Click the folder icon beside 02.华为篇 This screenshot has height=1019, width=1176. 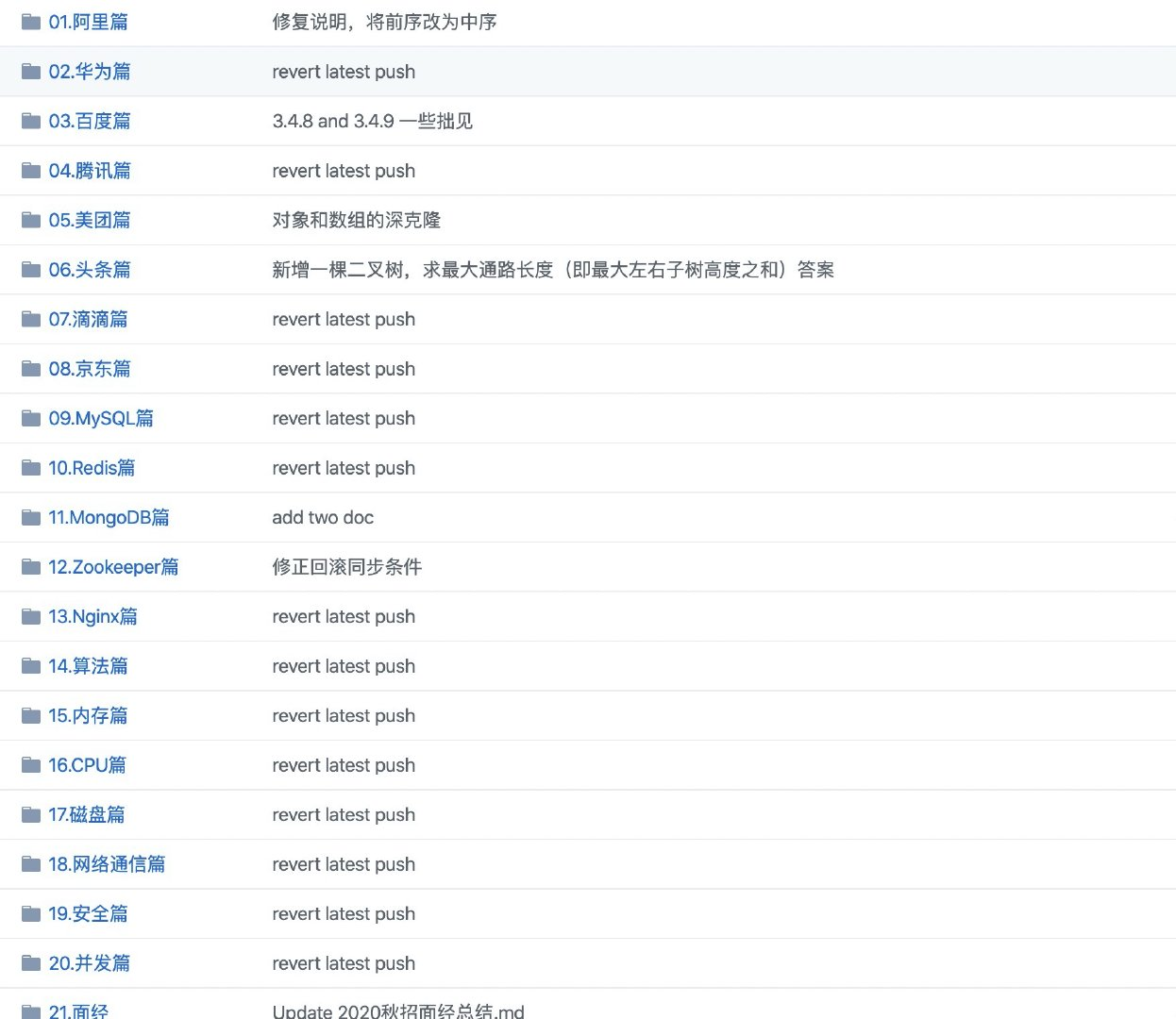click(31, 72)
